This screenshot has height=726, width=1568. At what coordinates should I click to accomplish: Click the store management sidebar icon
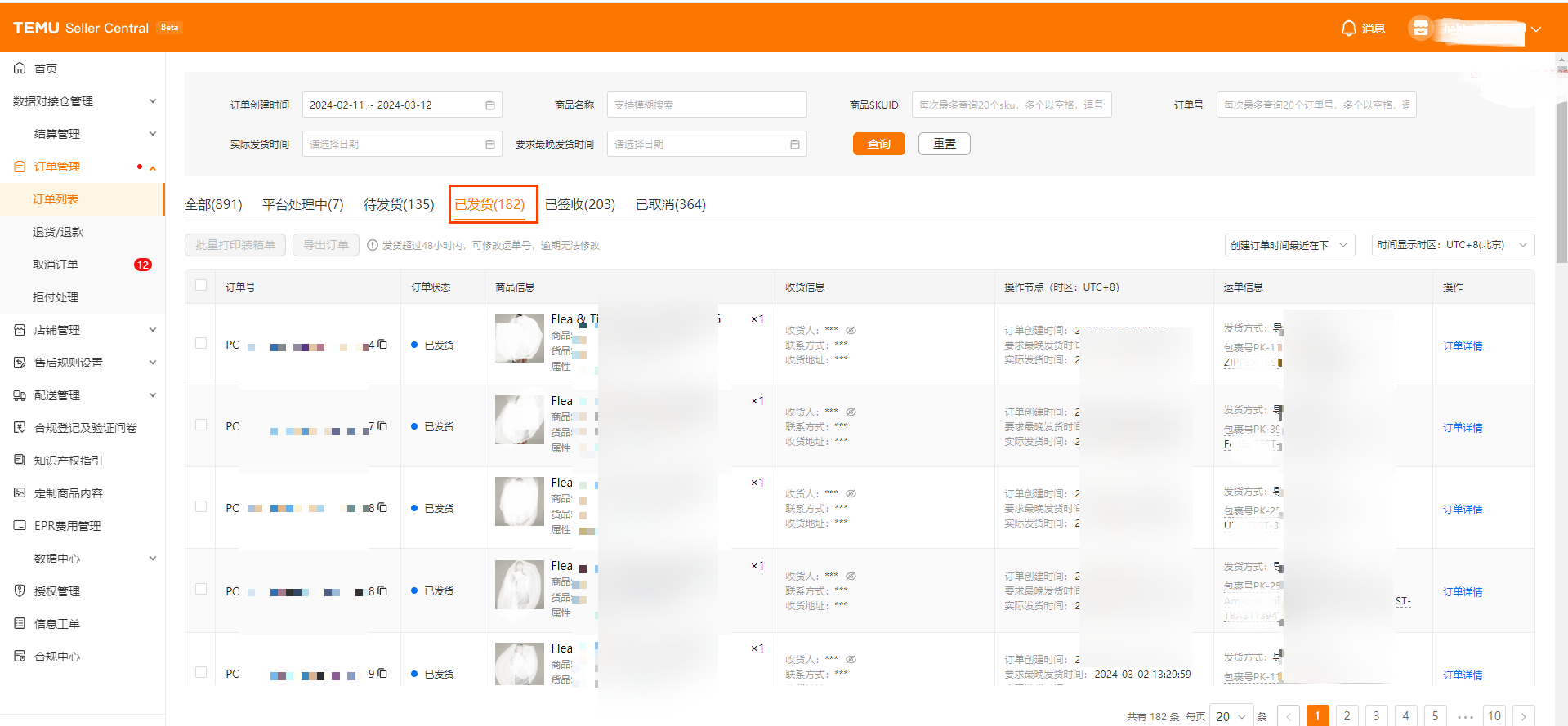[x=20, y=330]
